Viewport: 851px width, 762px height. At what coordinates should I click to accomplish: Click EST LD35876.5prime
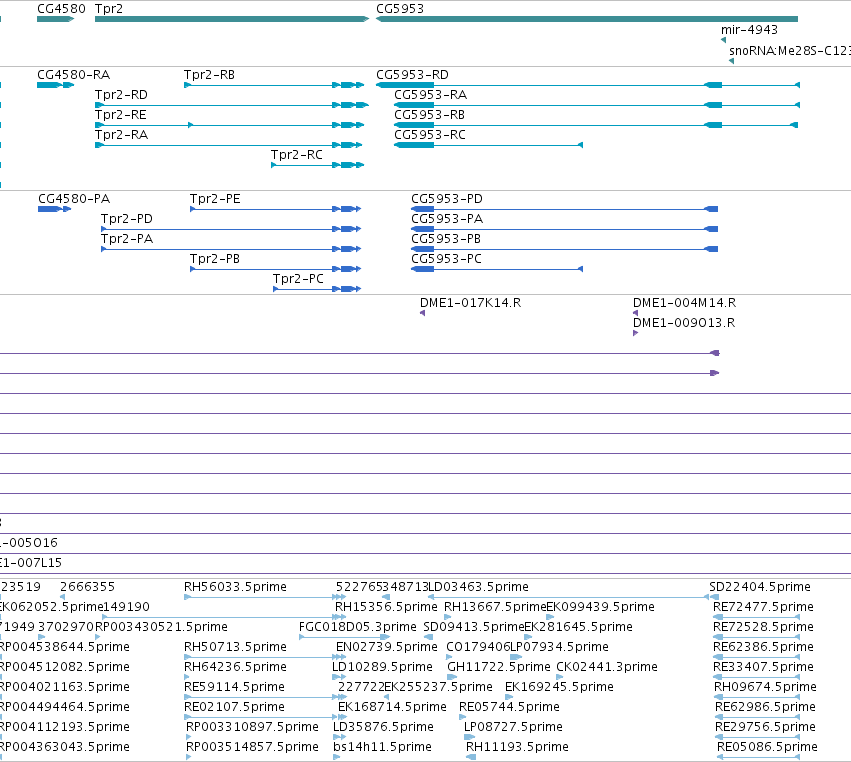(x=383, y=727)
